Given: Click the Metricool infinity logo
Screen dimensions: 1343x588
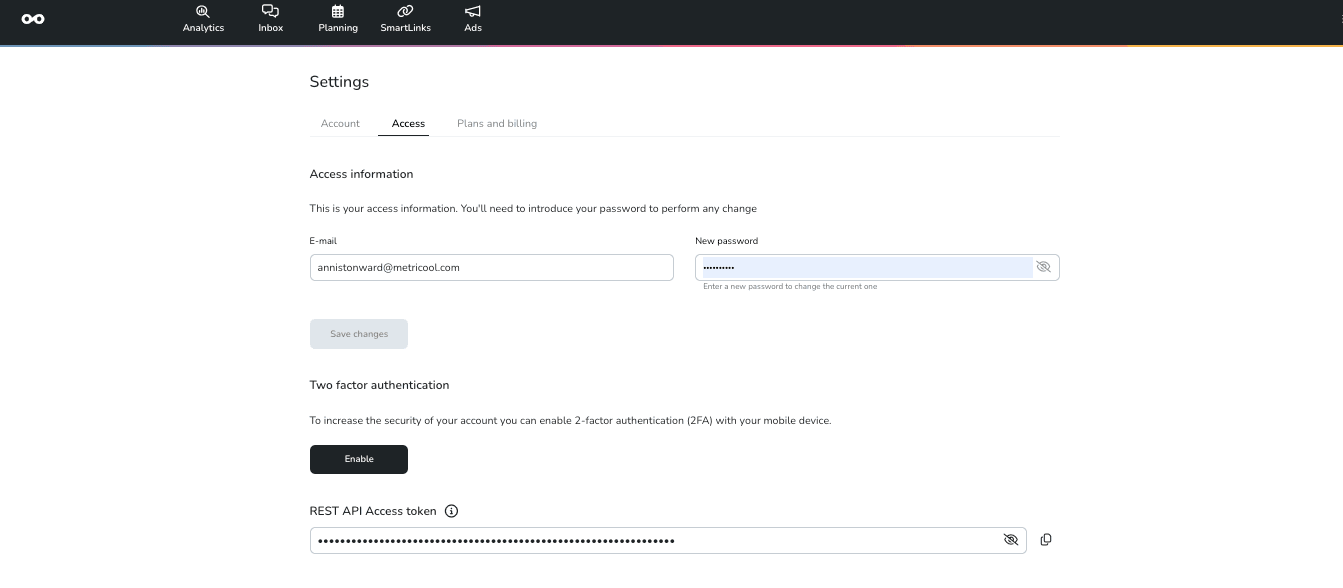Looking at the screenshot, I should coord(33,18).
